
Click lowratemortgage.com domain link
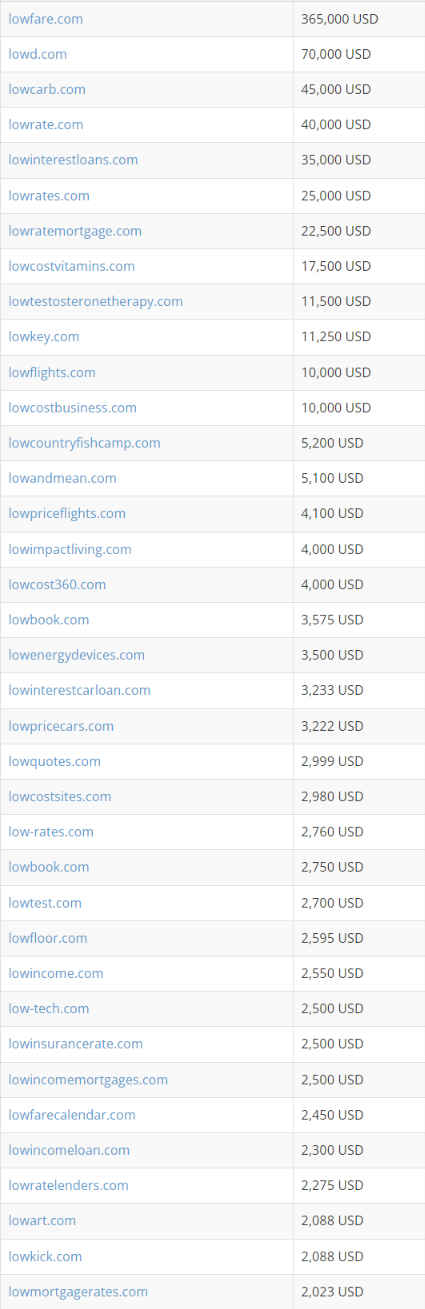pyautogui.click(x=75, y=231)
